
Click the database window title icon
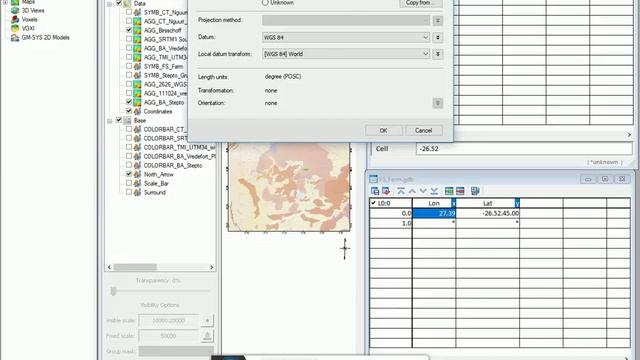373,179
